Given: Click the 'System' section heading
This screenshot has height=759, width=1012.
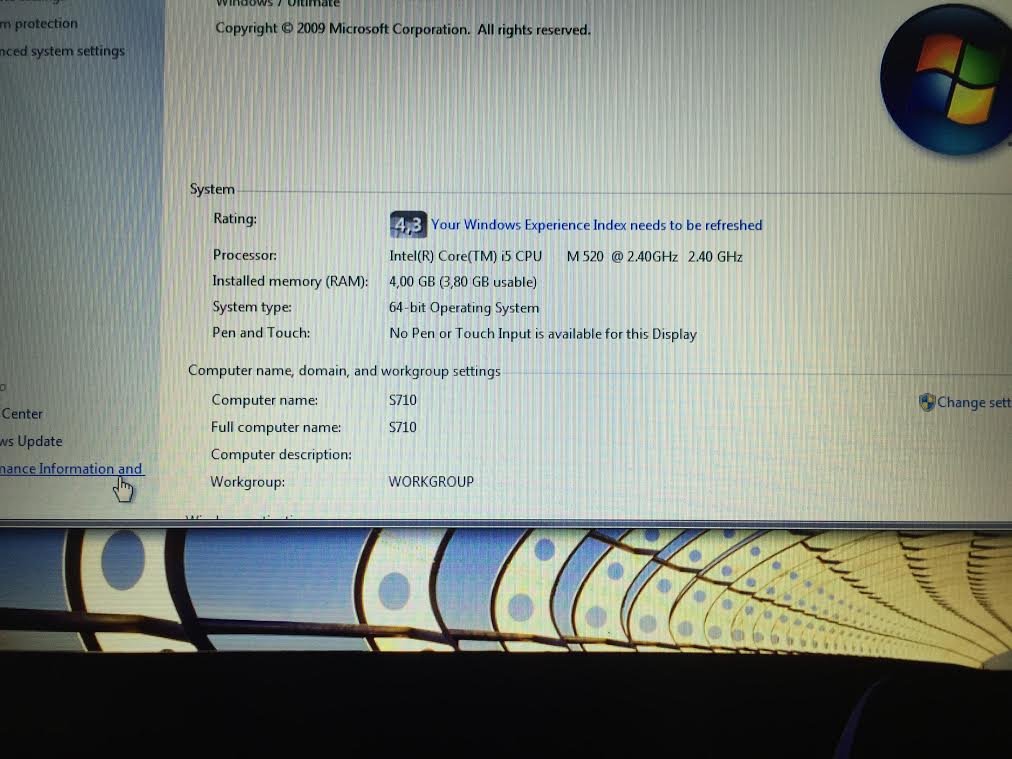Looking at the screenshot, I should tap(212, 189).
